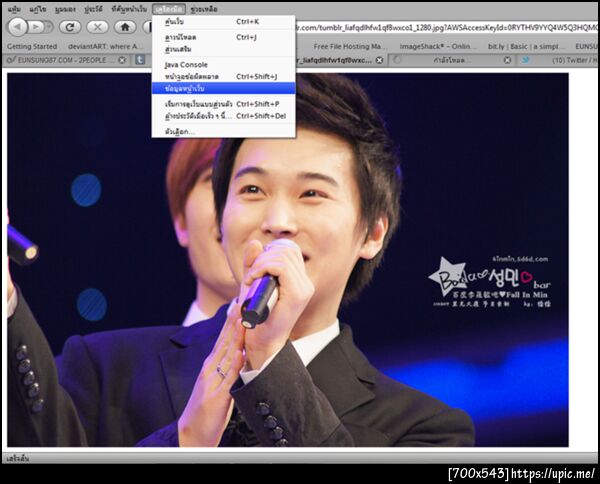Close the EUNSUNG87.COM tab
Viewport: 600px width, 484px height.
point(122,60)
